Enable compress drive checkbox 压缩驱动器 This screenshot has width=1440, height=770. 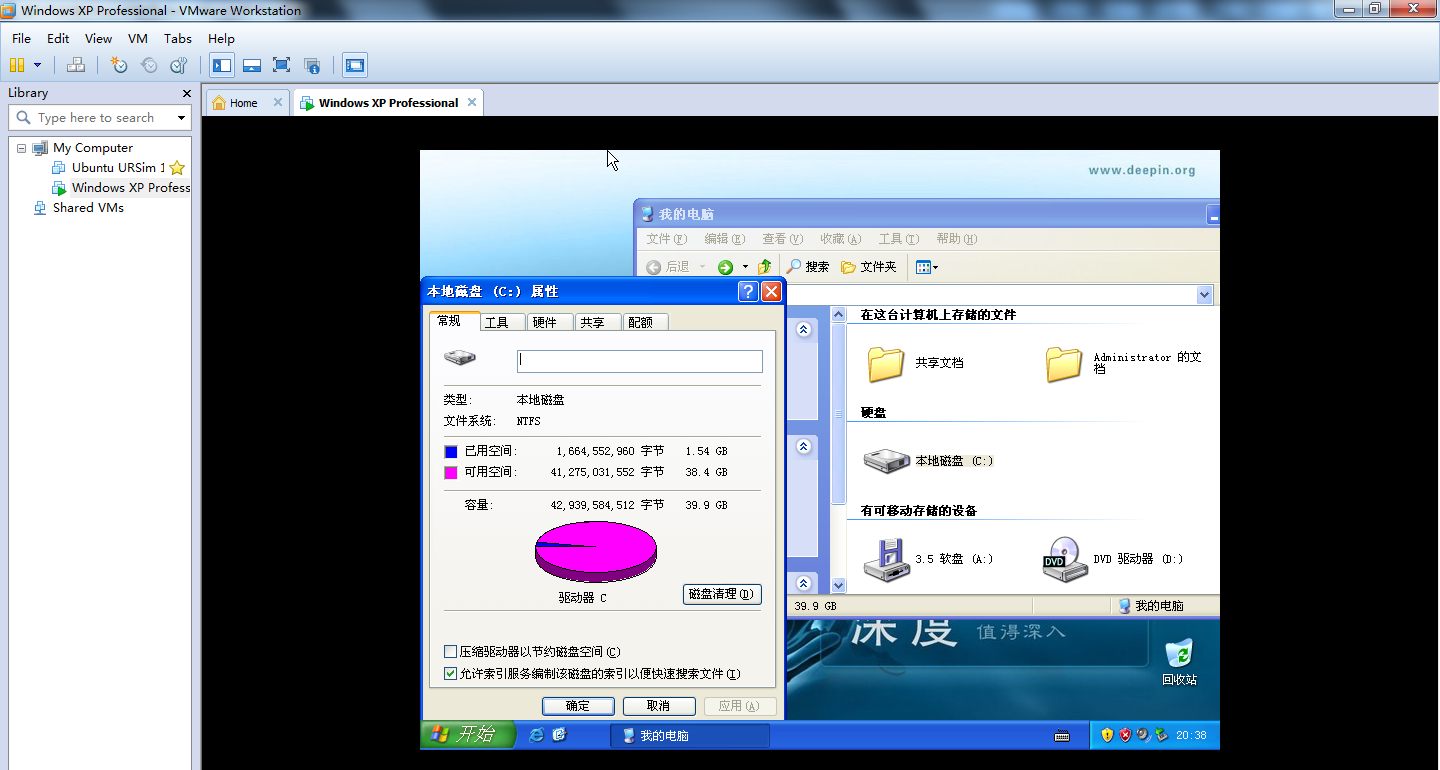tap(450, 652)
